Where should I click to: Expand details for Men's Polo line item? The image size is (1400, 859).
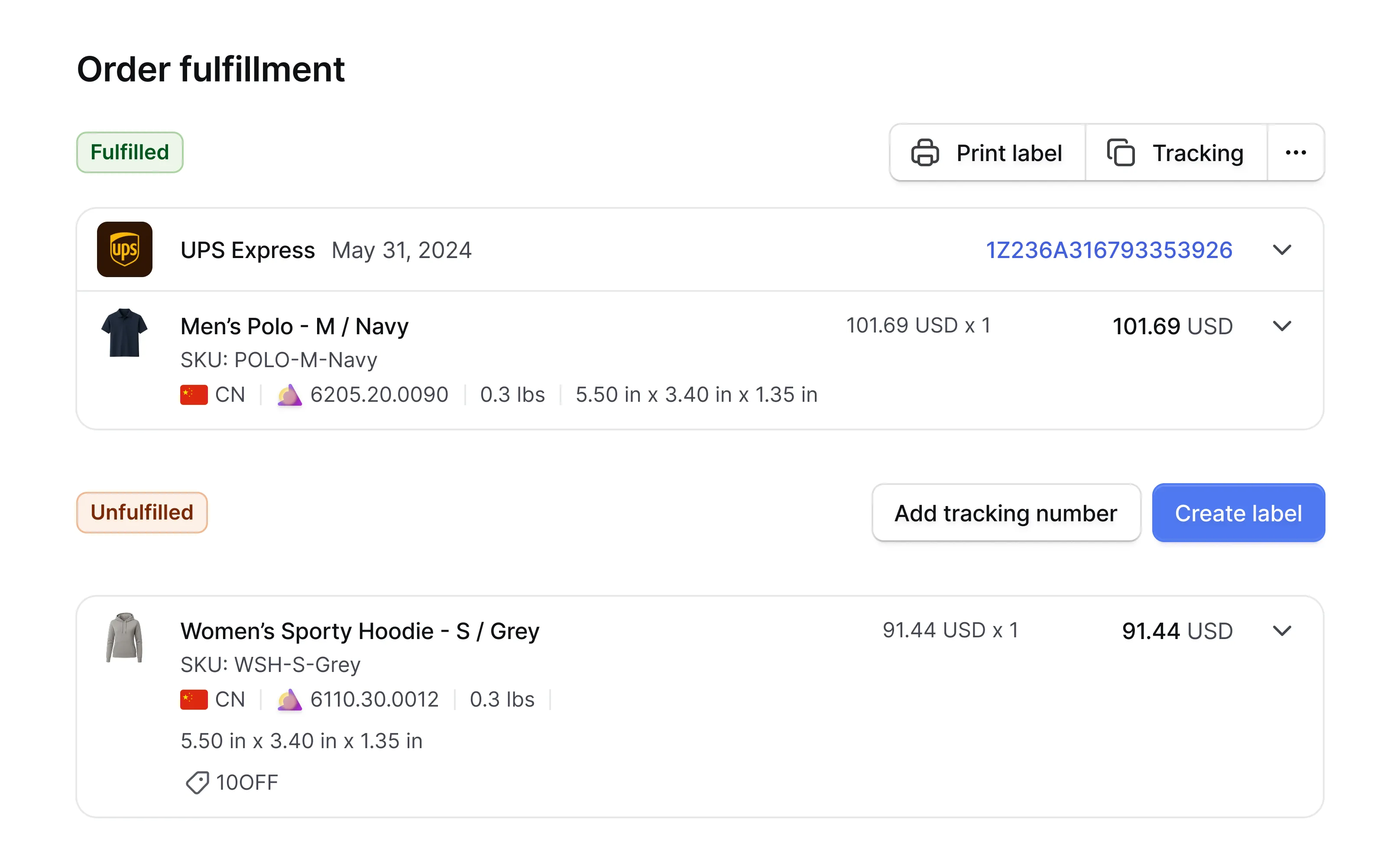pos(1282,326)
